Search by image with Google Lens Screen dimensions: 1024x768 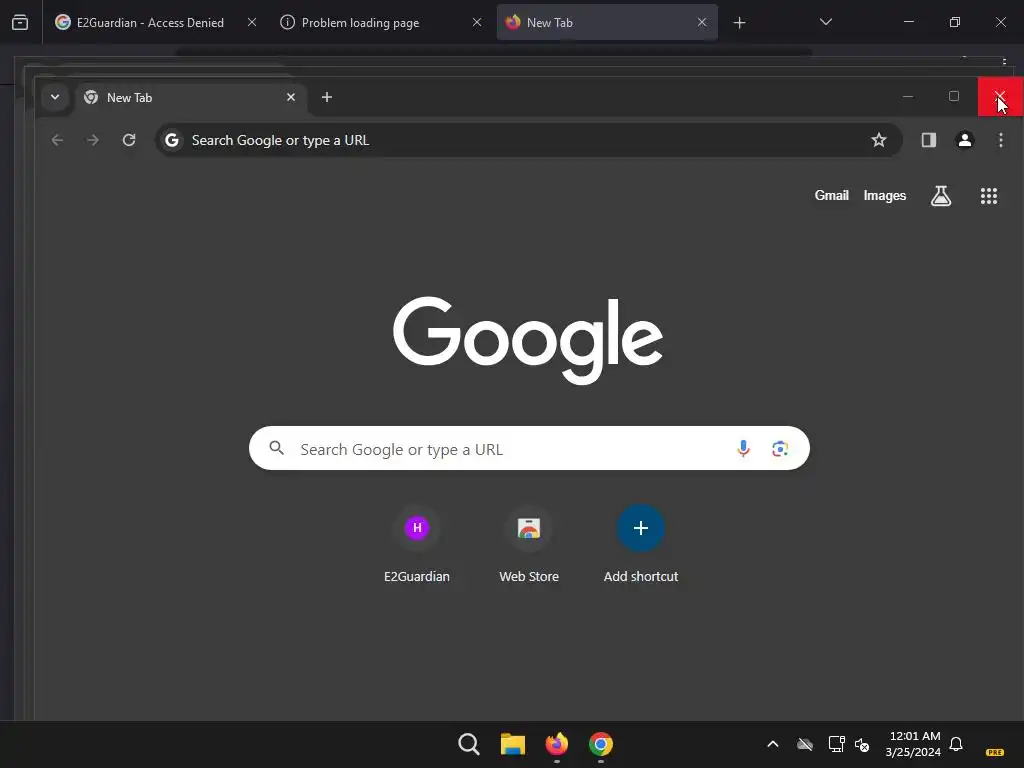(780, 449)
